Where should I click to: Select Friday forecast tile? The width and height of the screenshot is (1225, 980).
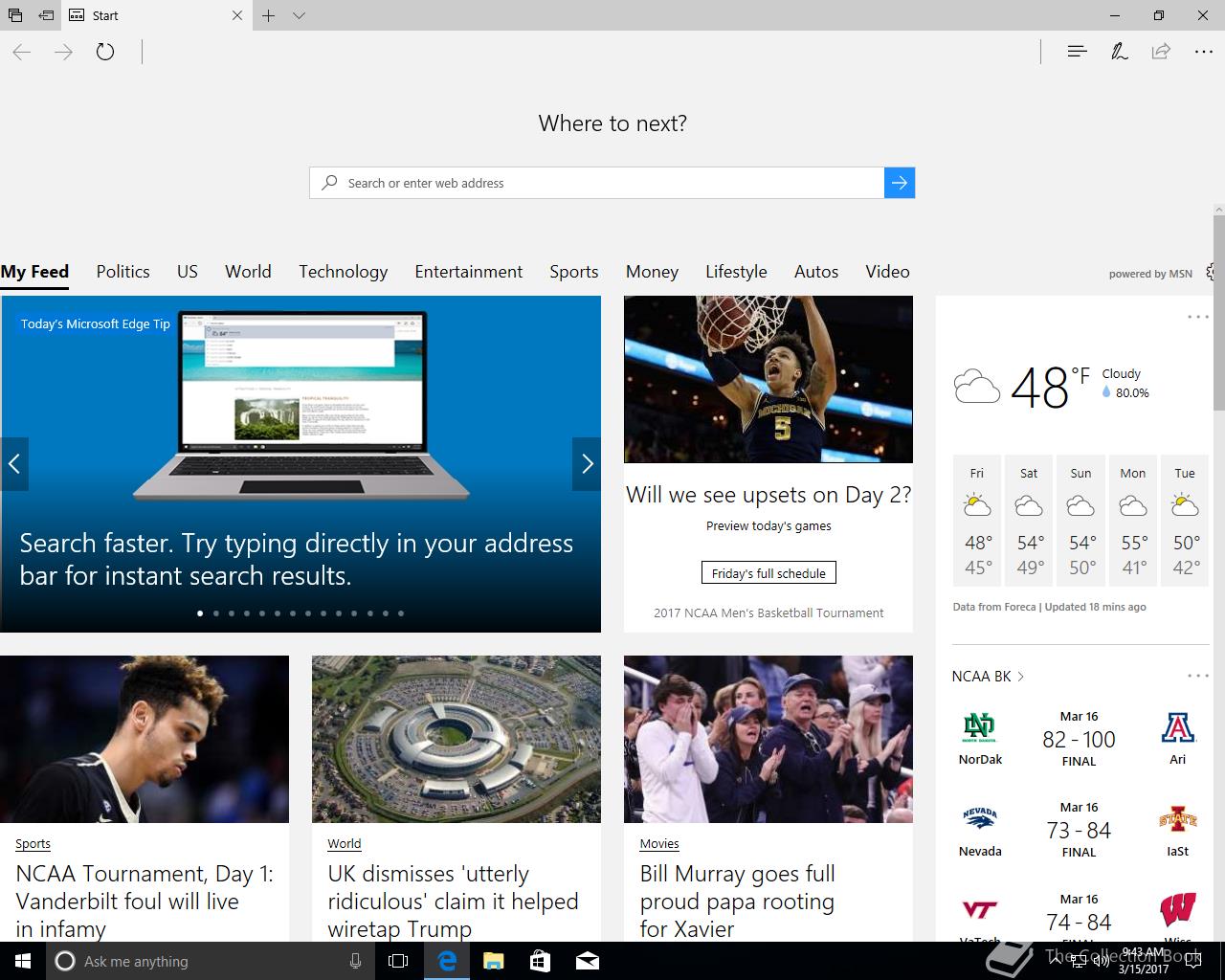tap(977, 521)
